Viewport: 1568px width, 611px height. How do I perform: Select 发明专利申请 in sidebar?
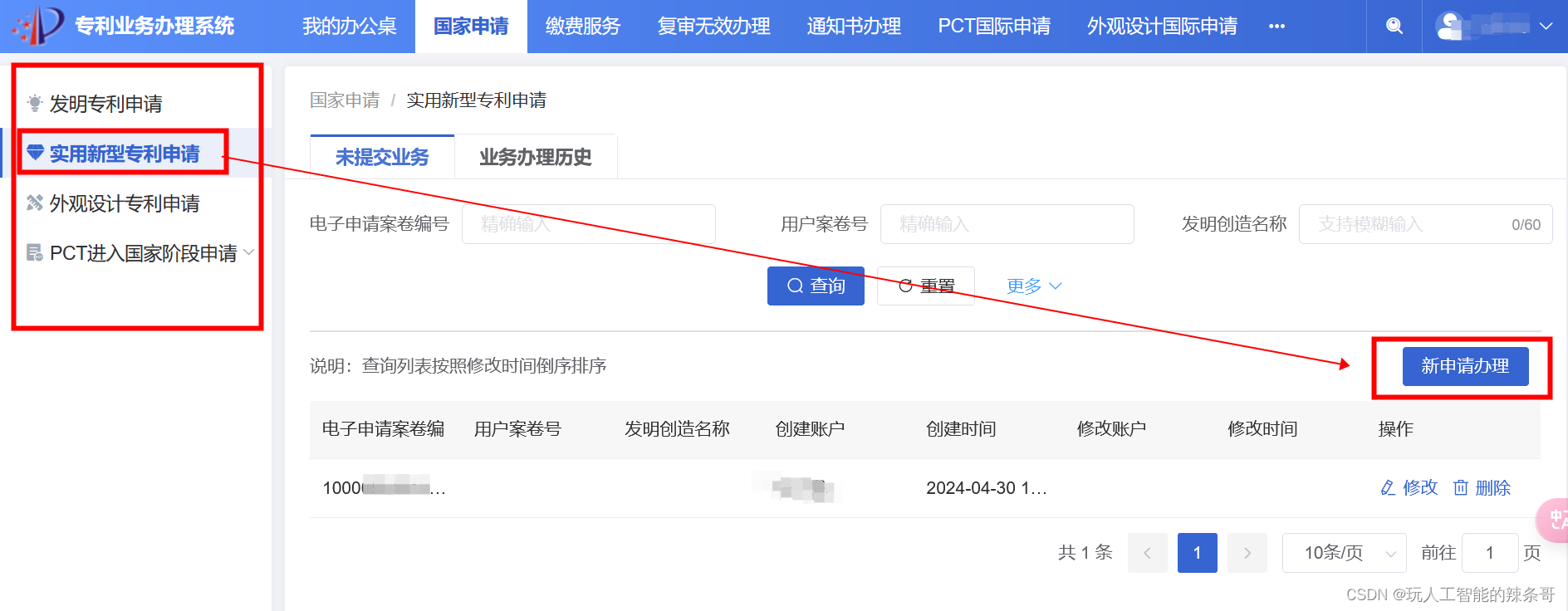pyautogui.click(x=105, y=104)
